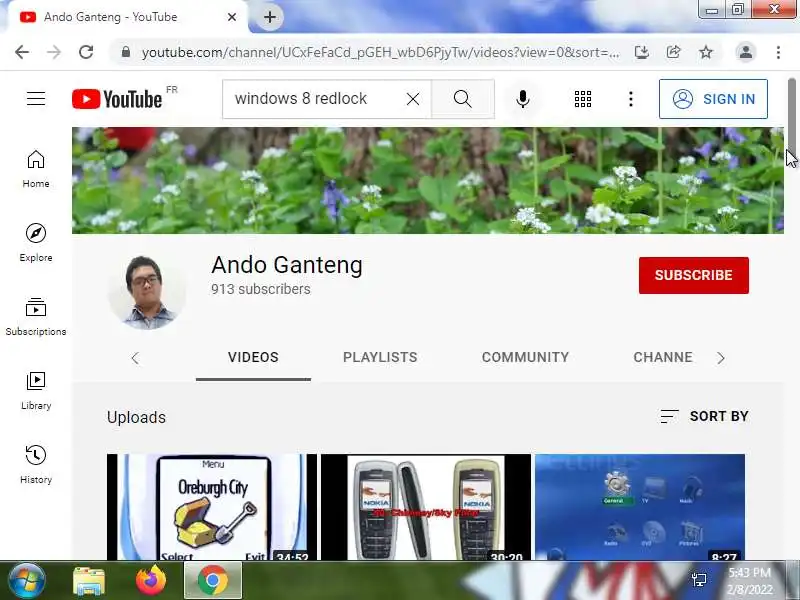View site information via lock icon
Image resolution: width=800 pixels, height=600 pixels.
point(126,52)
